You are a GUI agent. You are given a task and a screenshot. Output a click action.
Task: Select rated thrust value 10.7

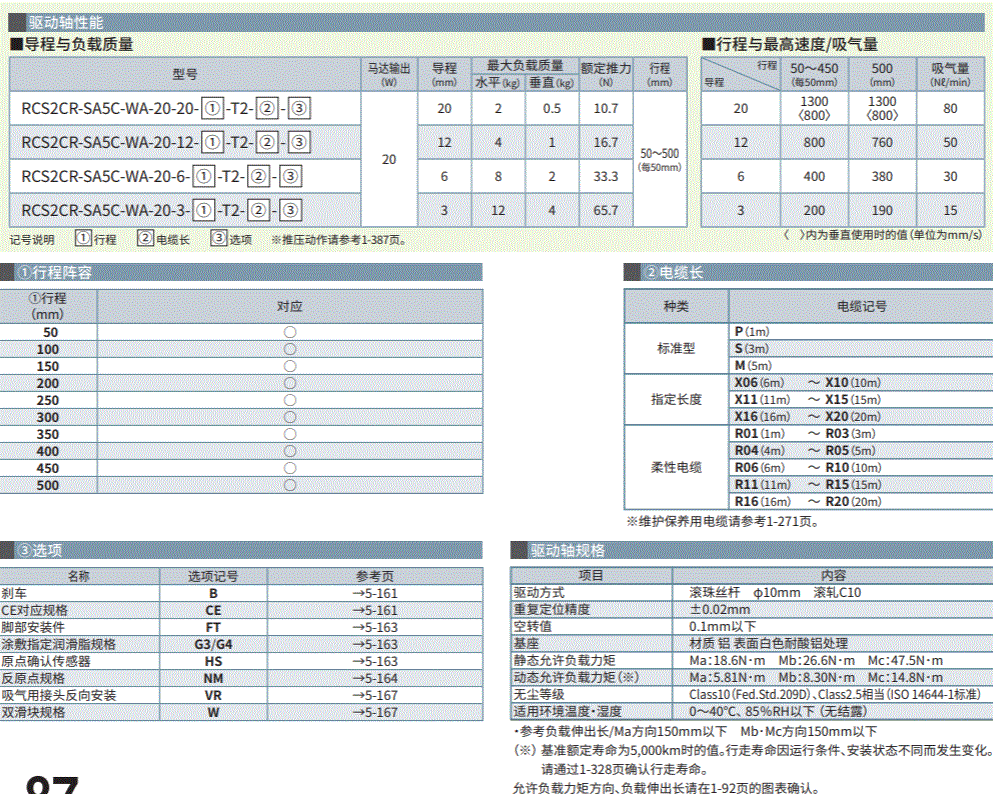[605, 108]
